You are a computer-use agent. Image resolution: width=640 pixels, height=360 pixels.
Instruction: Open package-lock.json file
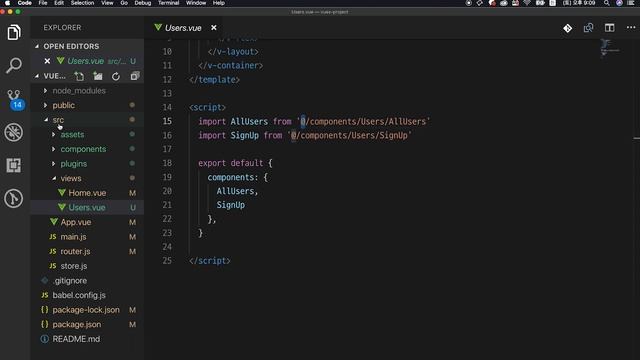point(86,310)
